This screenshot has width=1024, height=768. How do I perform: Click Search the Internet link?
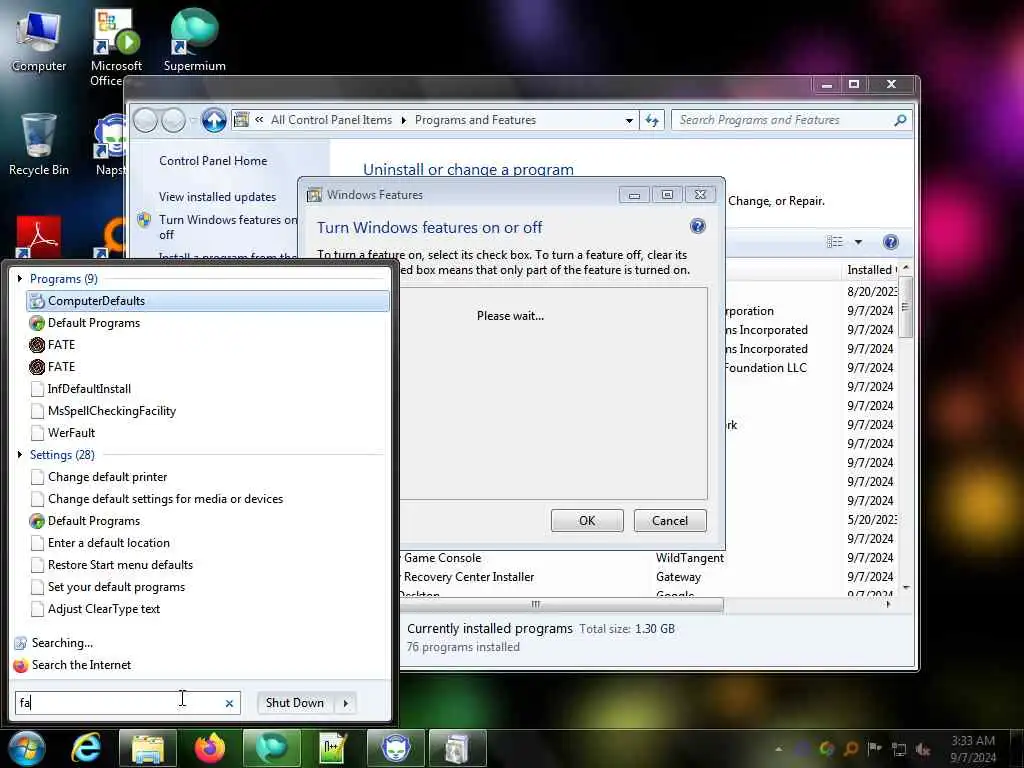point(81,665)
